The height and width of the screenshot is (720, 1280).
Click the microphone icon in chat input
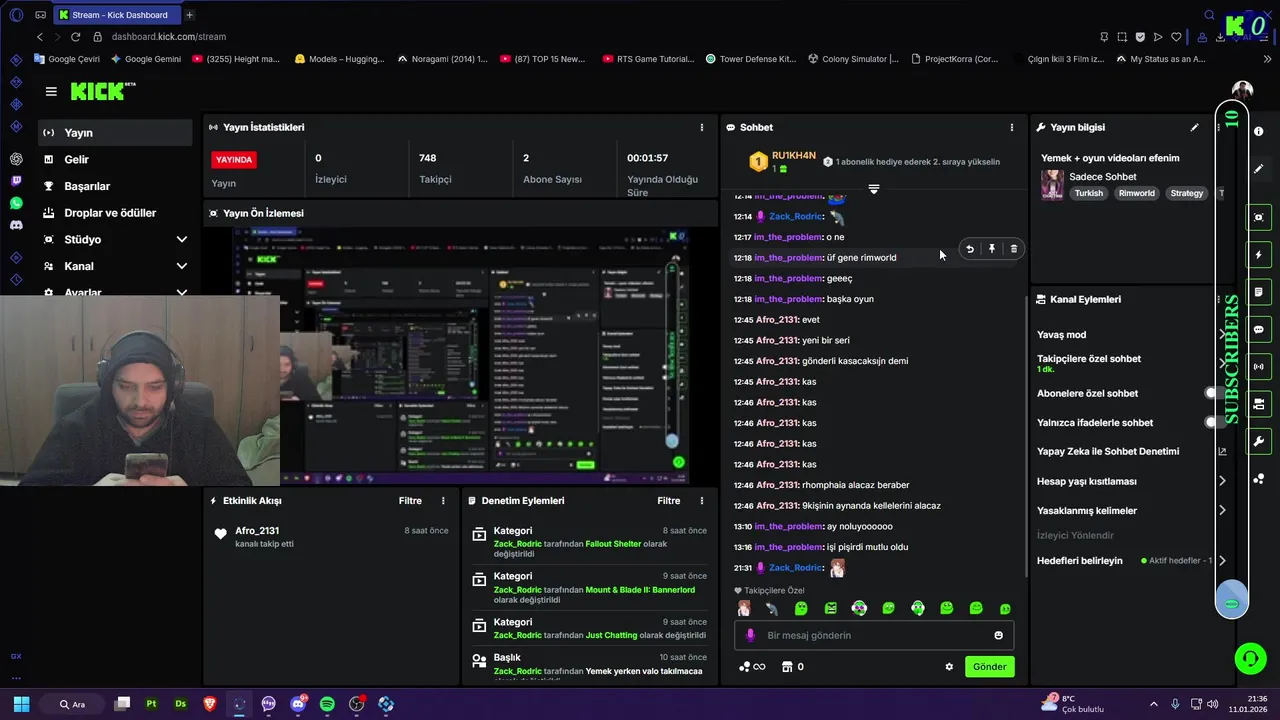(750, 635)
